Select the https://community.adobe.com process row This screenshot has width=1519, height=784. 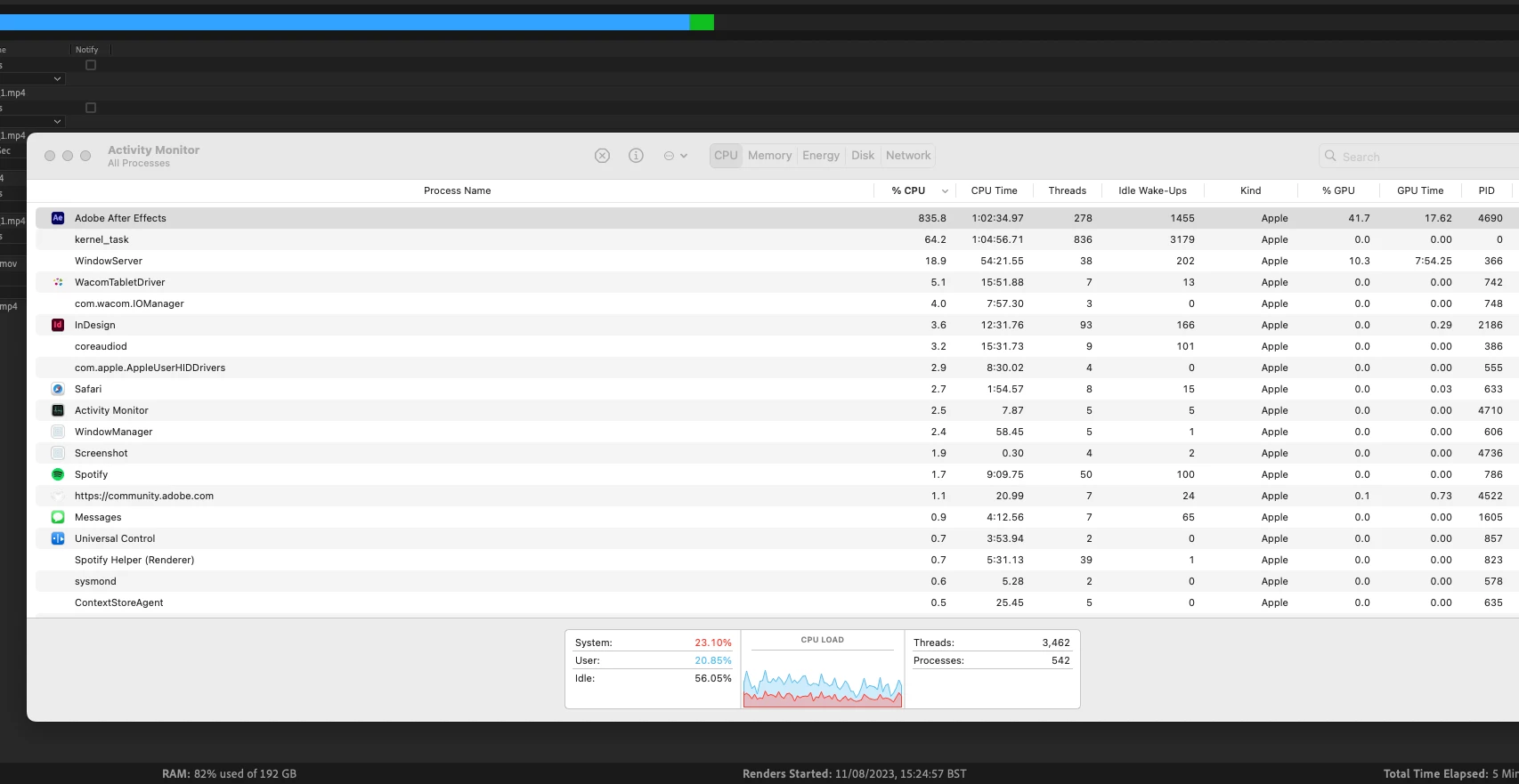pyautogui.click(x=777, y=496)
